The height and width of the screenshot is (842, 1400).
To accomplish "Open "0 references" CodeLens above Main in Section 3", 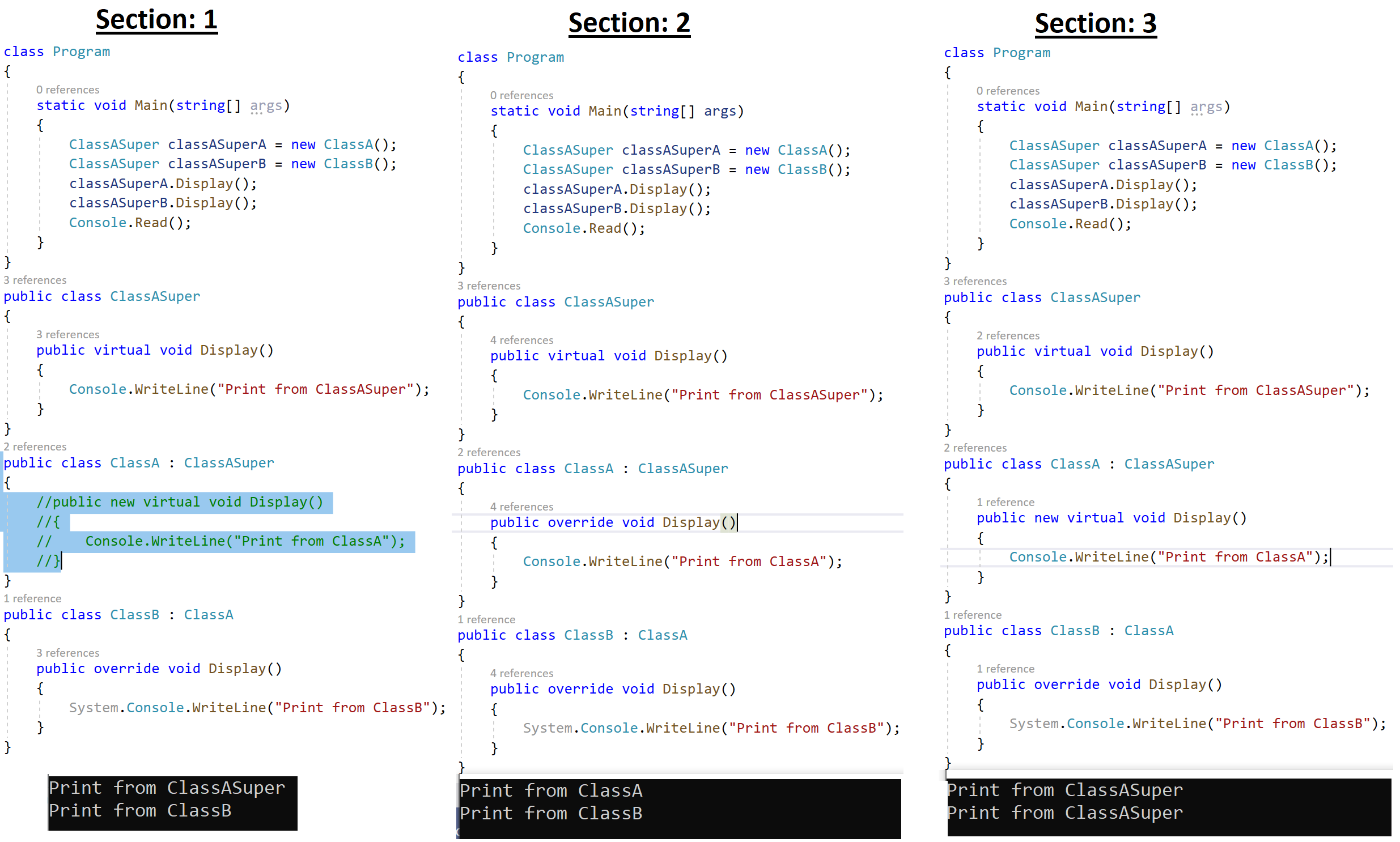I will (x=1008, y=91).
